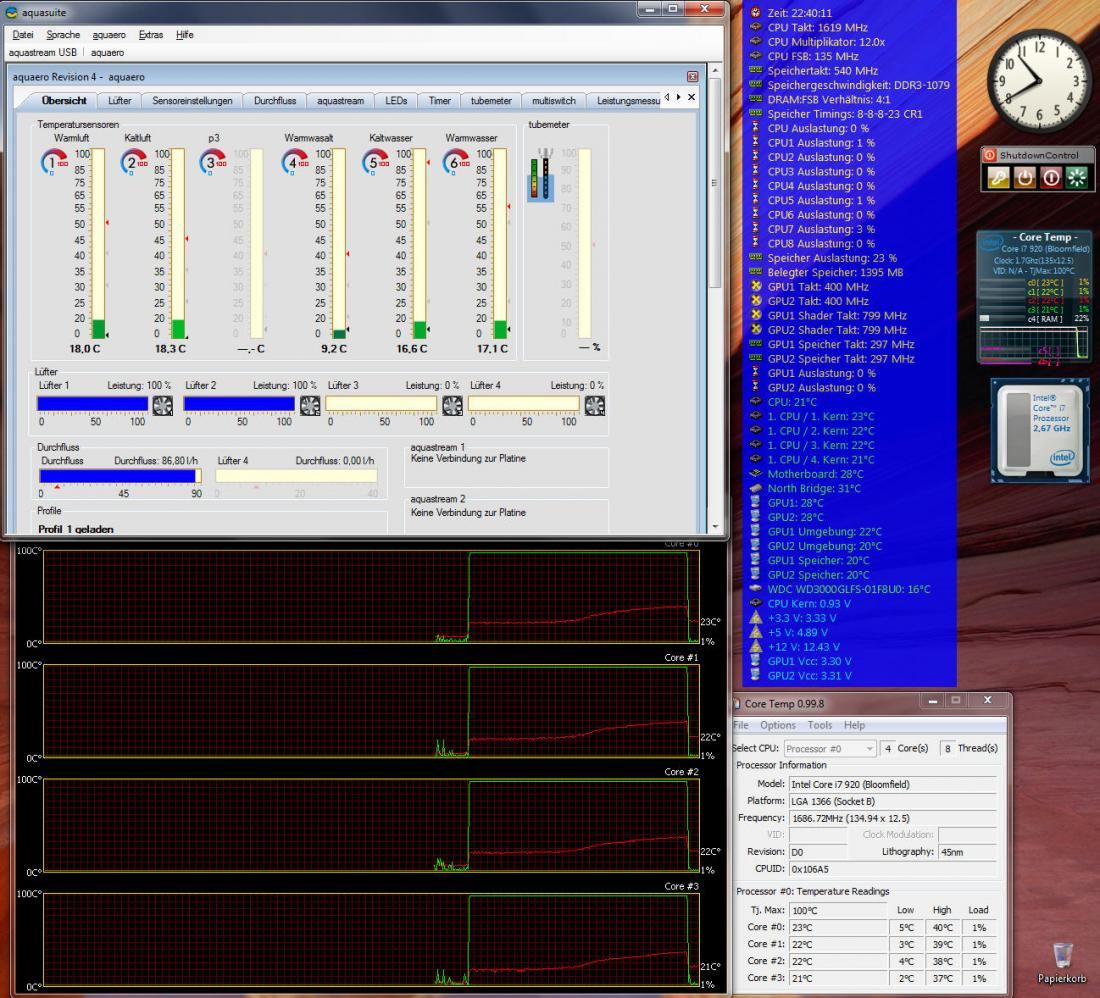1100x998 pixels.
Task: Switch to the Sensoreinstellungen tab
Action: pyautogui.click(x=192, y=100)
